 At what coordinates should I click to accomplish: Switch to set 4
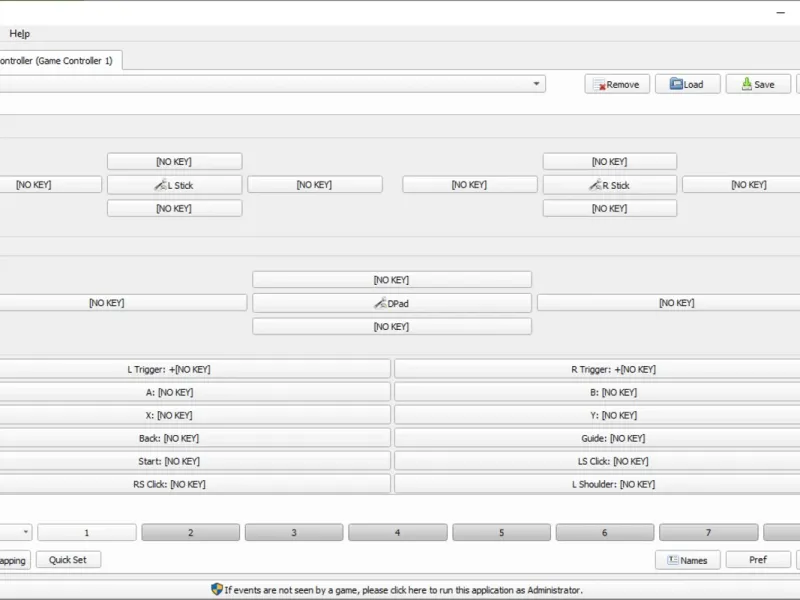click(x=397, y=532)
